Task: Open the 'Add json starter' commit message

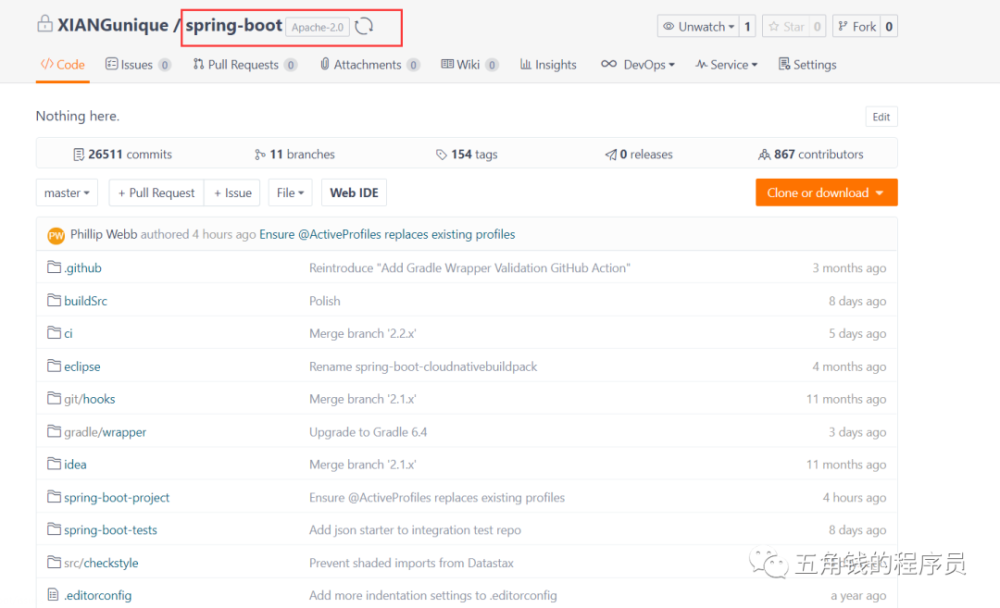Action: 415,530
